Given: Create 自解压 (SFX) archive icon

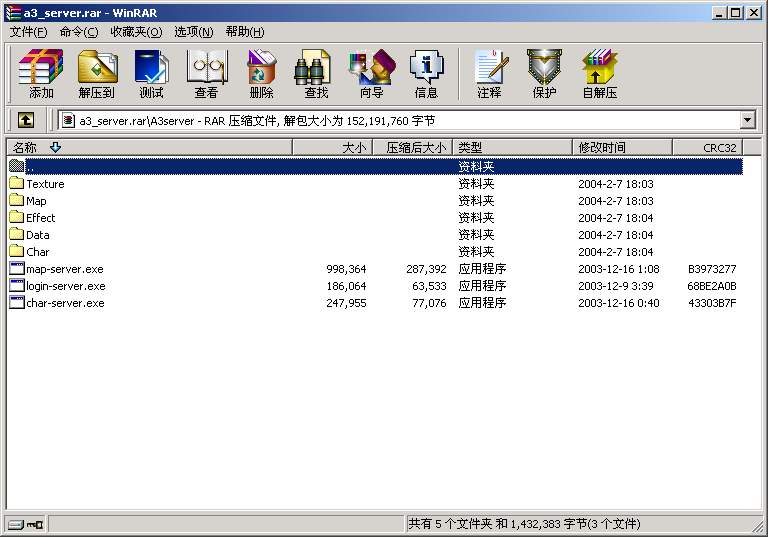Looking at the screenshot, I should point(599,74).
